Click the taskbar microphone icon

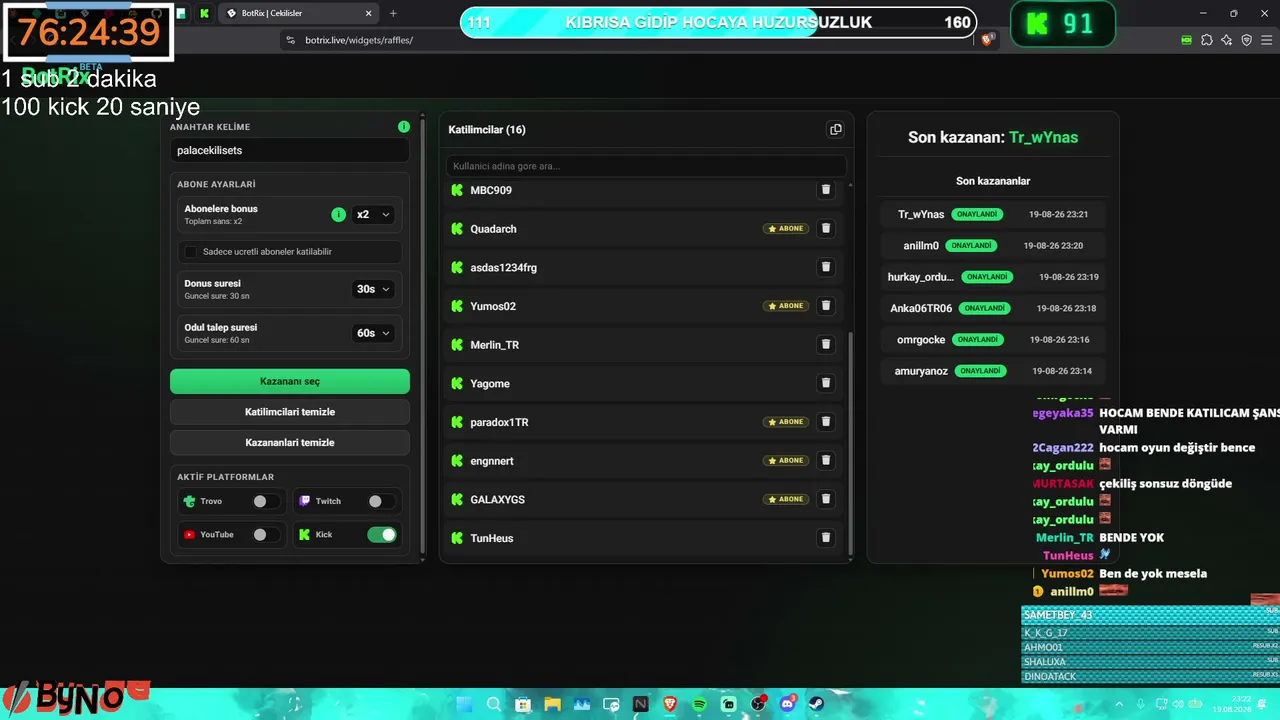point(1142,704)
